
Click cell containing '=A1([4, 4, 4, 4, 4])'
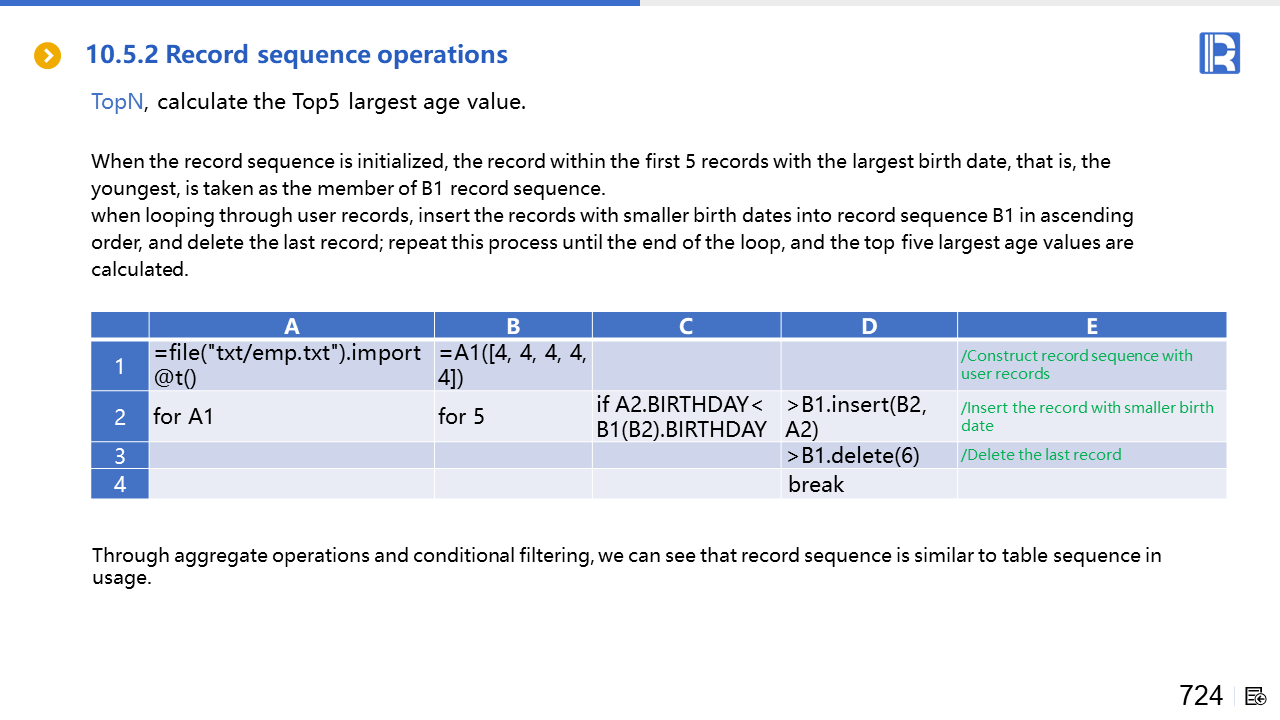pos(512,366)
